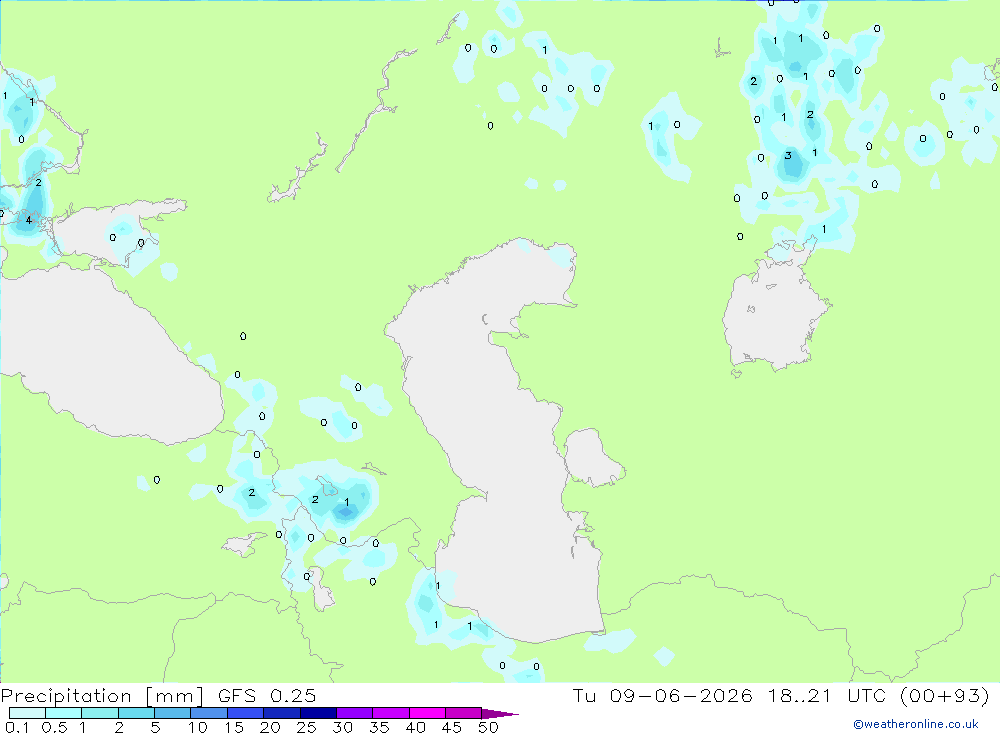
Task: Click the legend value '20'
Action: click(x=270, y=727)
